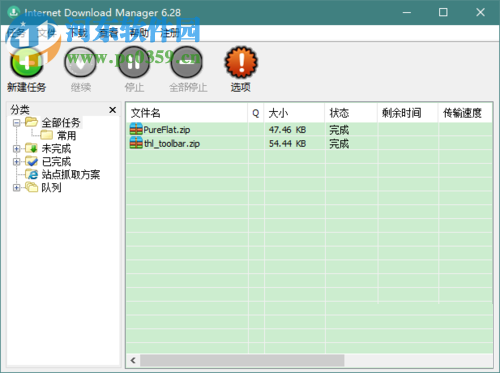Click the green New Task (新建任务) button
Screen dimensions: 500x373
(27, 70)
